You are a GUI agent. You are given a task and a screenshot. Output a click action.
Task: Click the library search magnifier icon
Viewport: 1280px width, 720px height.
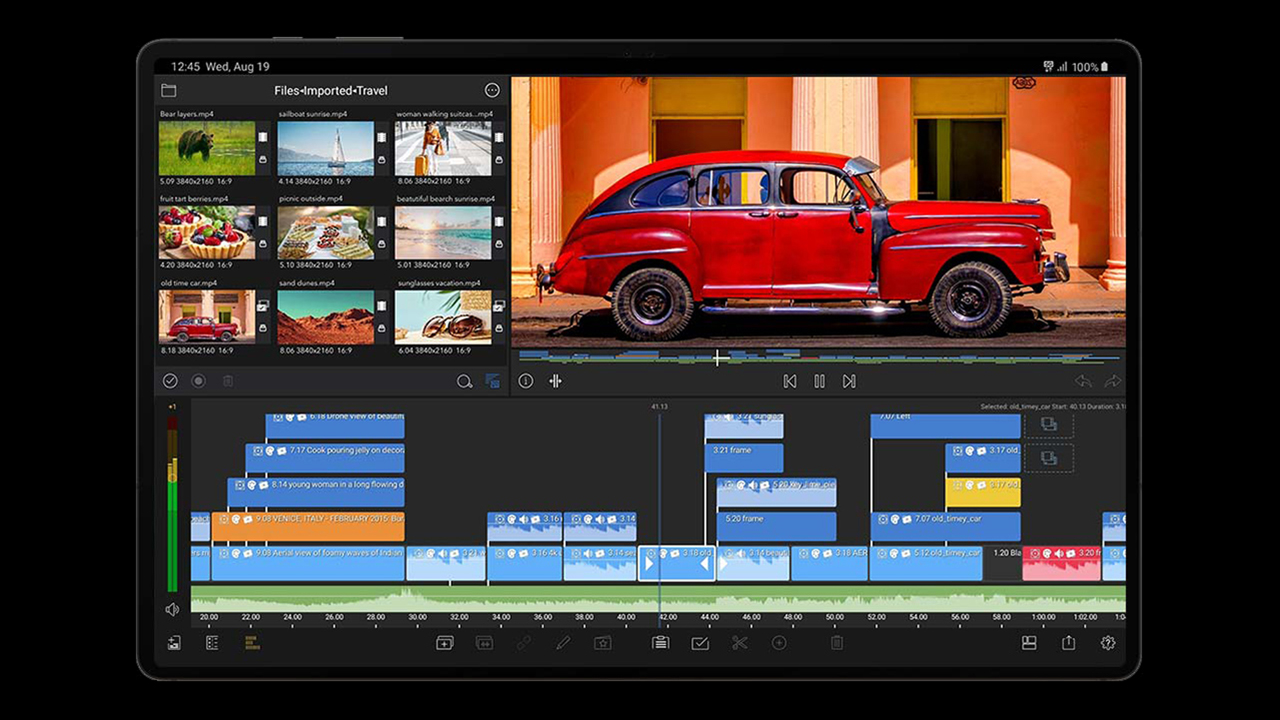[x=464, y=381]
